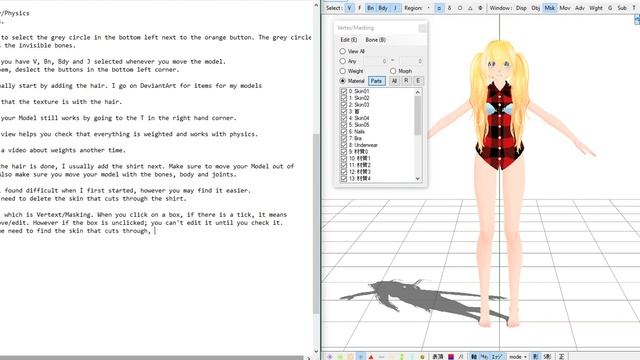Click the magenta square swatch icon

[451, 357]
